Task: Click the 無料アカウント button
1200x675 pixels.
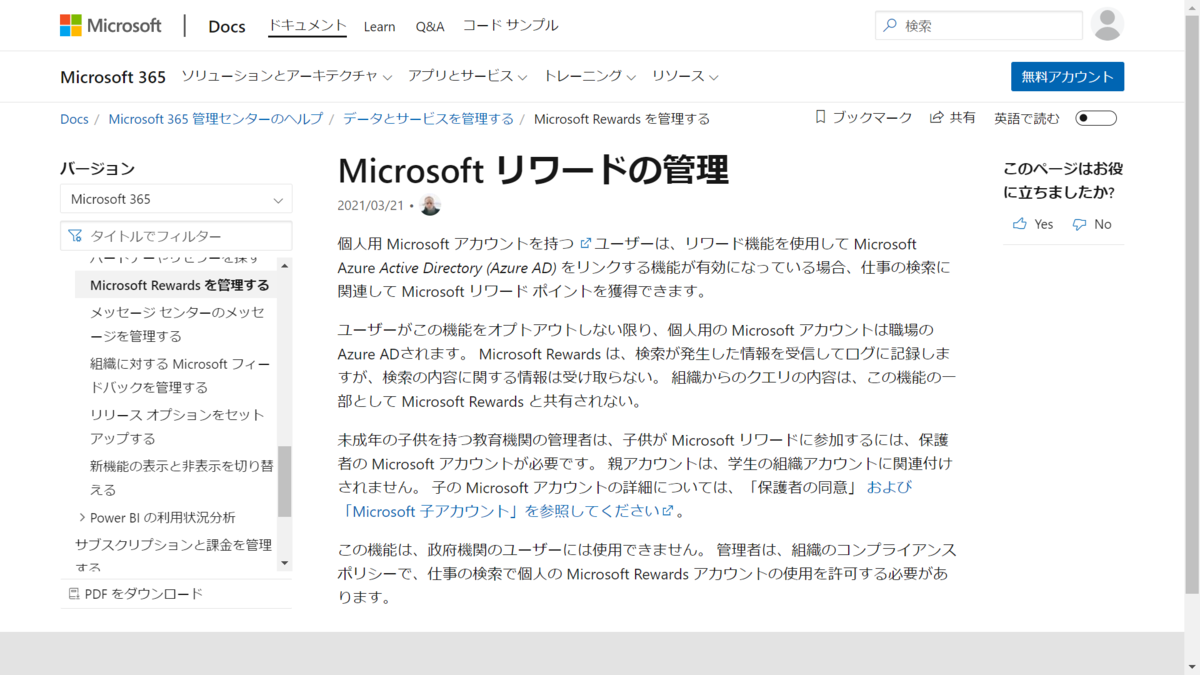Action: pos(1067,77)
